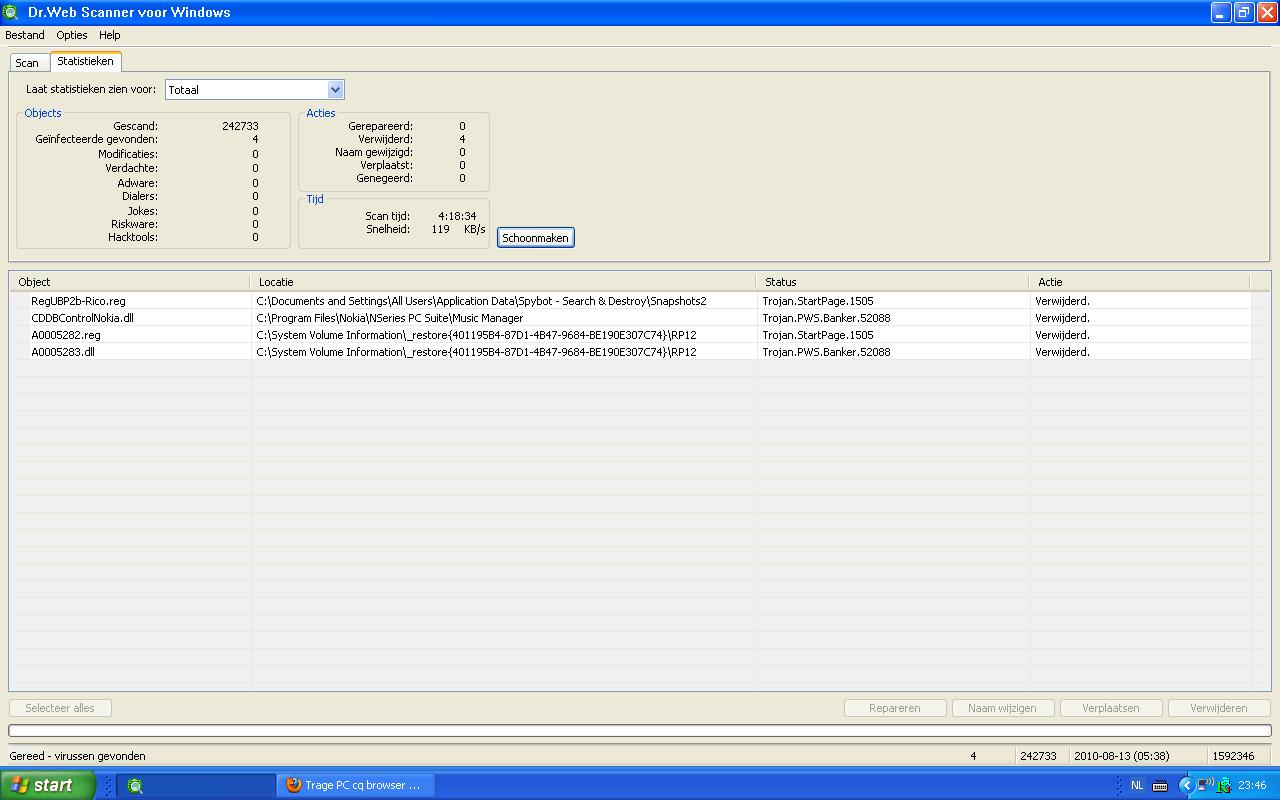Switch to the Firefox 'Trage PC cq browser' taskbar item

pyautogui.click(x=355, y=785)
